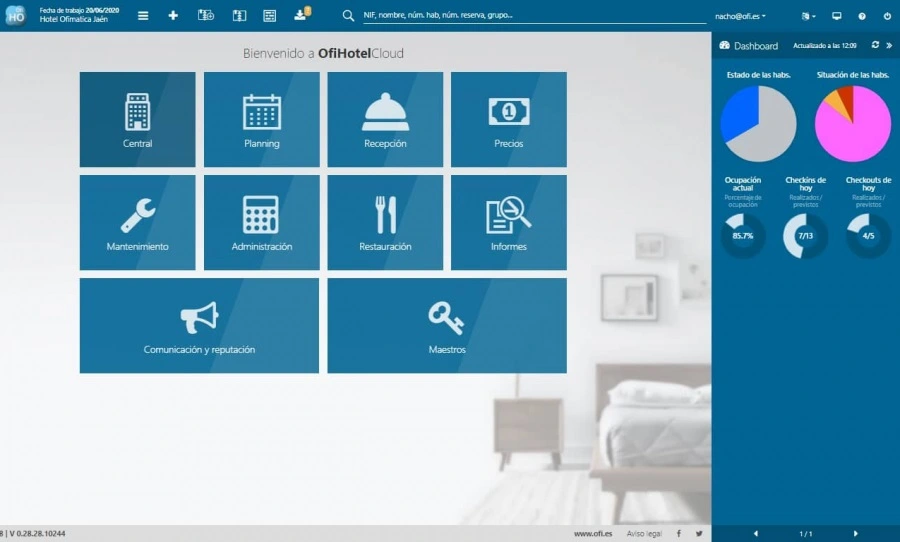The height and width of the screenshot is (542, 900).
Task: Open the Central module tile
Action: (138, 119)
